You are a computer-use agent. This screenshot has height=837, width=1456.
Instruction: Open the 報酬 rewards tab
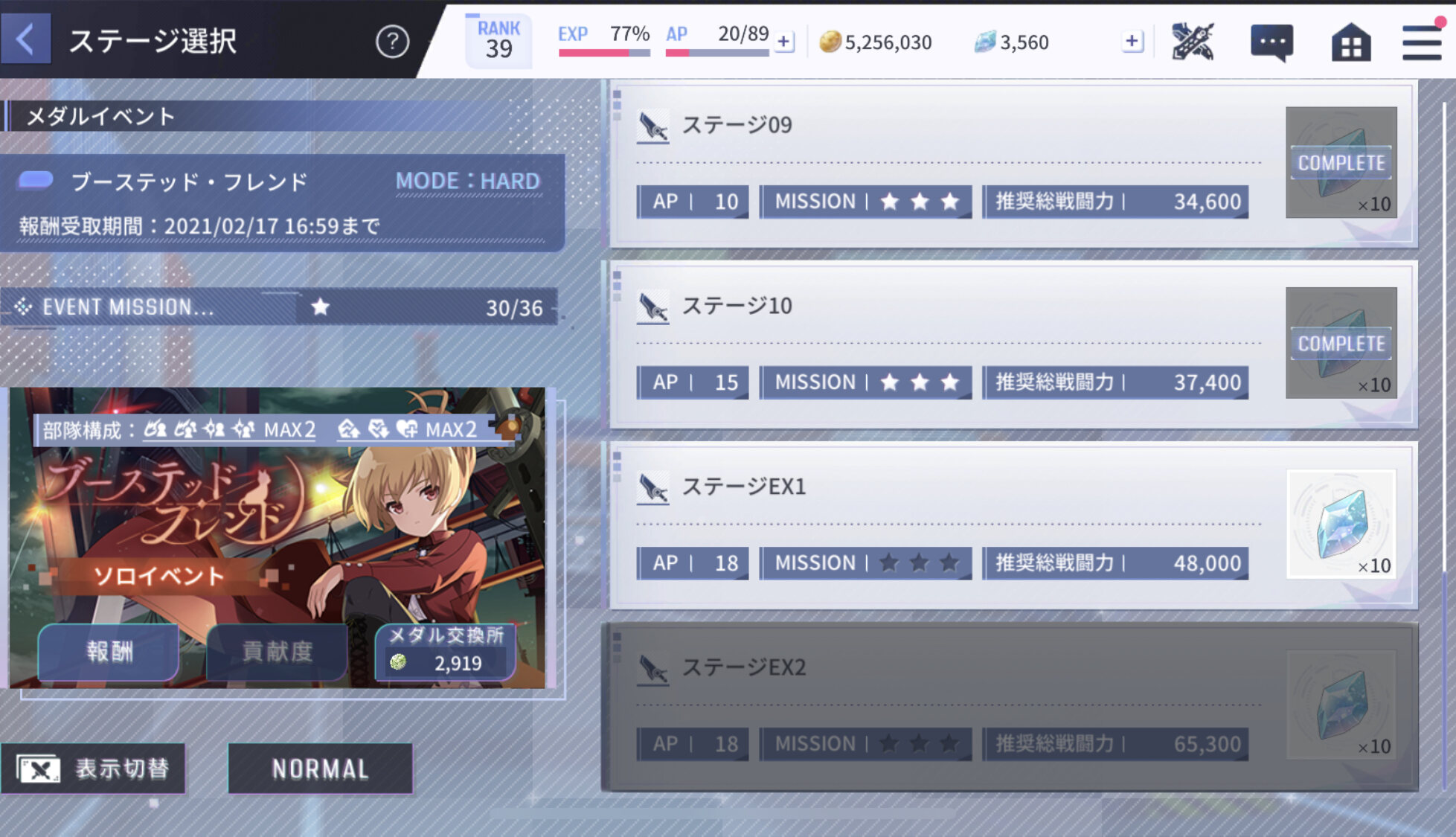click(109, 652)
